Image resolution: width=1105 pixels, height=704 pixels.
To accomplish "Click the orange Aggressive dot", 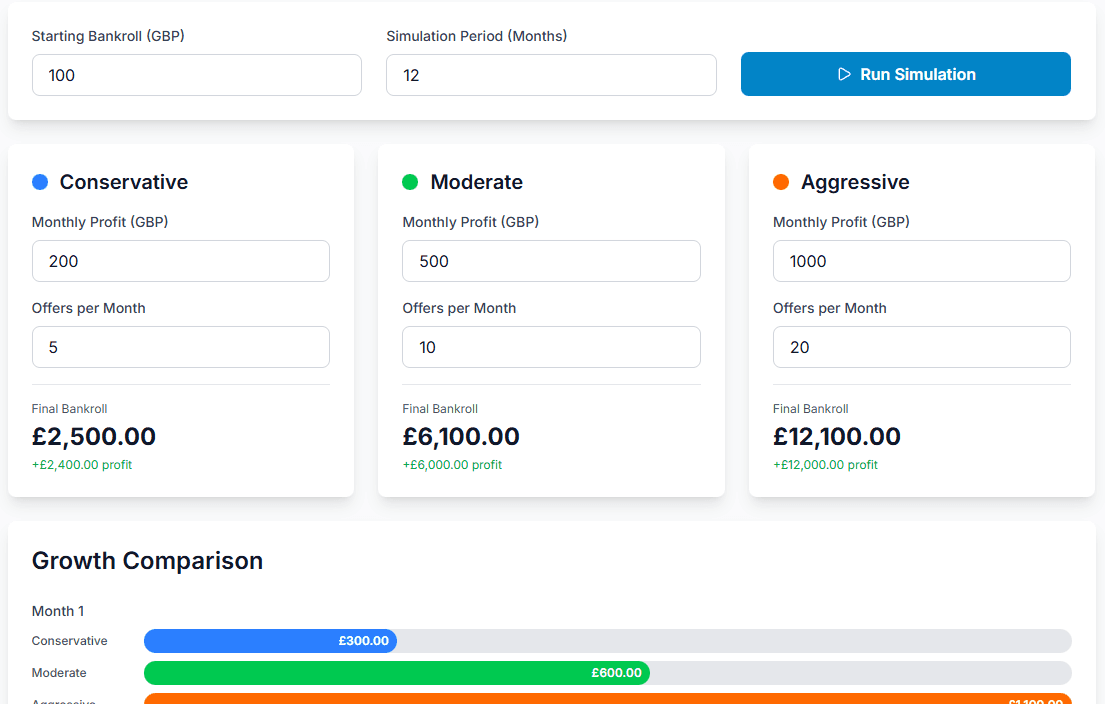I will (781, 182).
